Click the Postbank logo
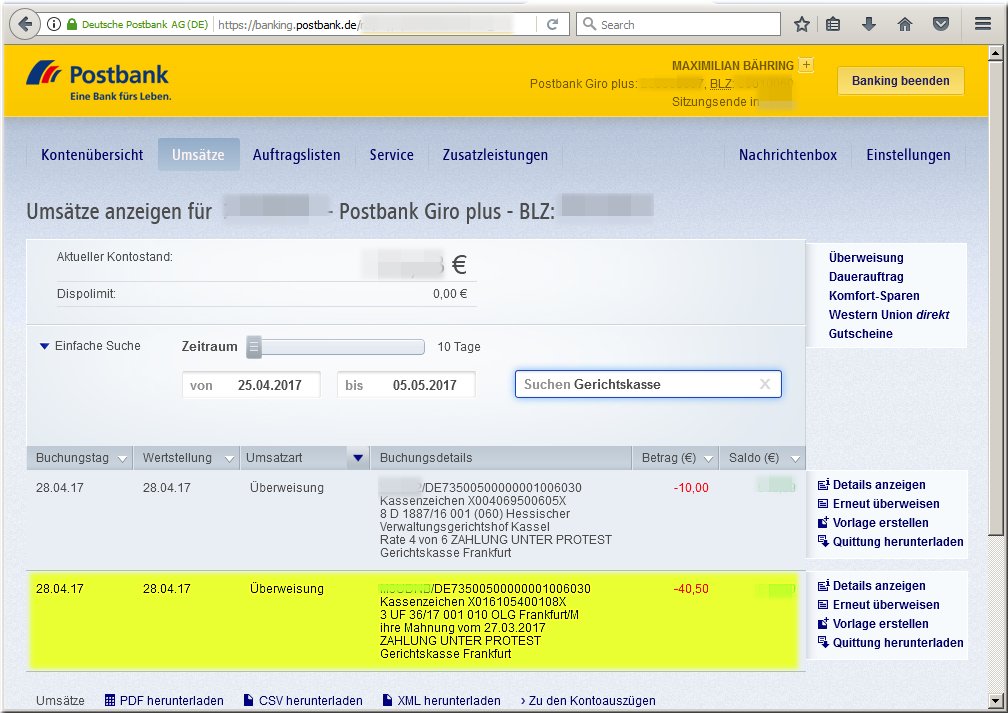Image resolution: width=1008 pixels, height=713 pixels. click(x=98, y=80)
